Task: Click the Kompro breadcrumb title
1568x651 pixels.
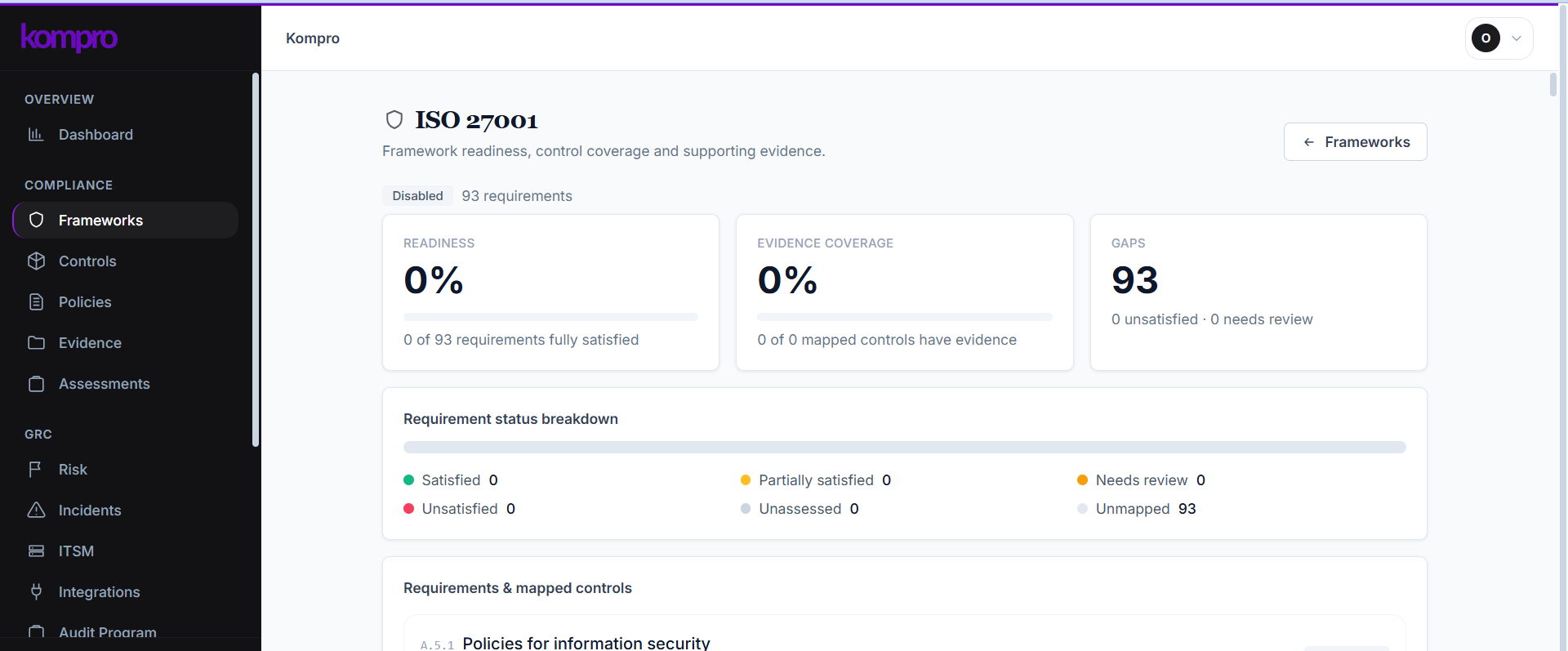Action: pos(313,38)
